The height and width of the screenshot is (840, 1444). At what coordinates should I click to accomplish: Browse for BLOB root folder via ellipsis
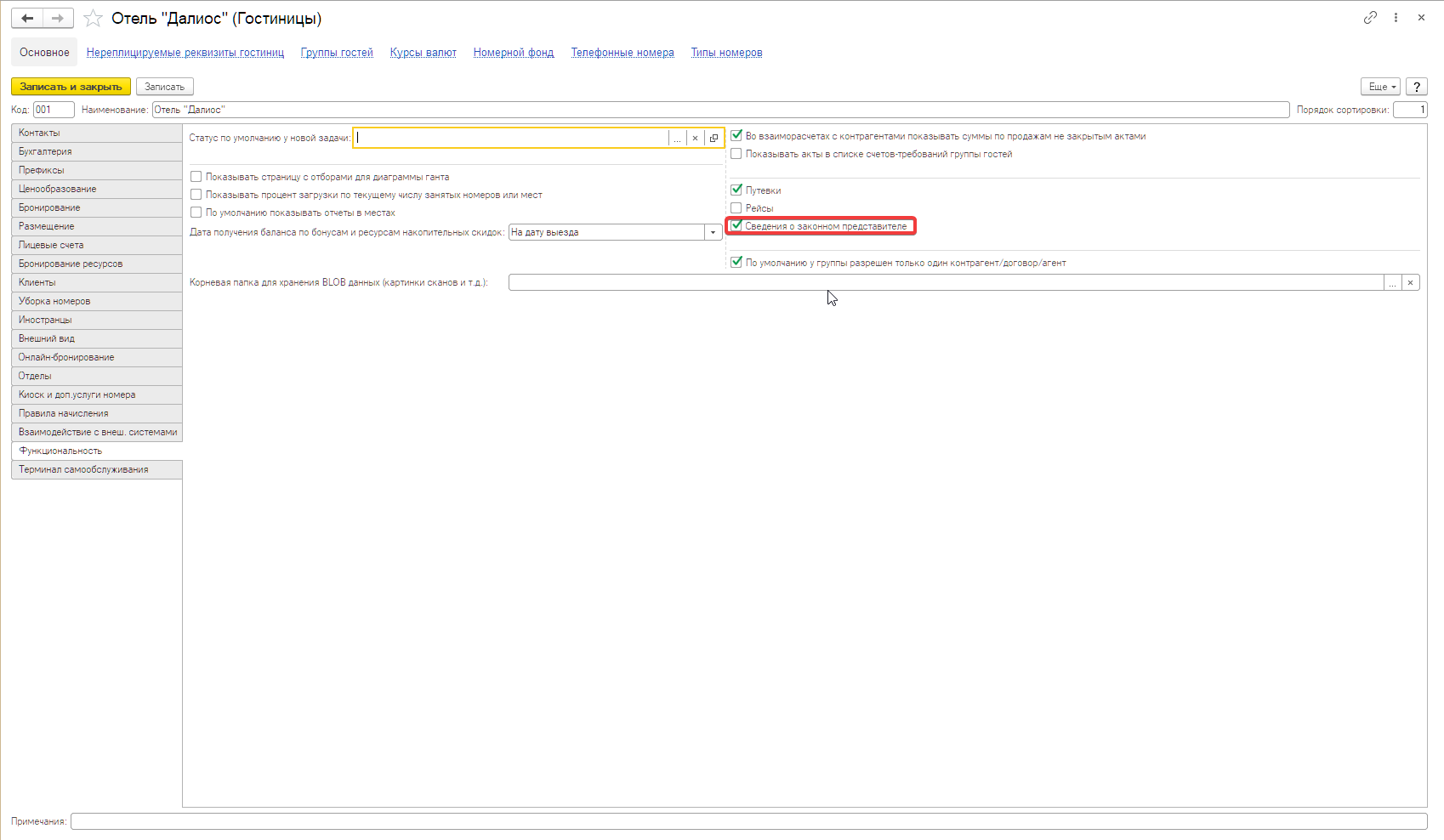(x=1392, y=283)
